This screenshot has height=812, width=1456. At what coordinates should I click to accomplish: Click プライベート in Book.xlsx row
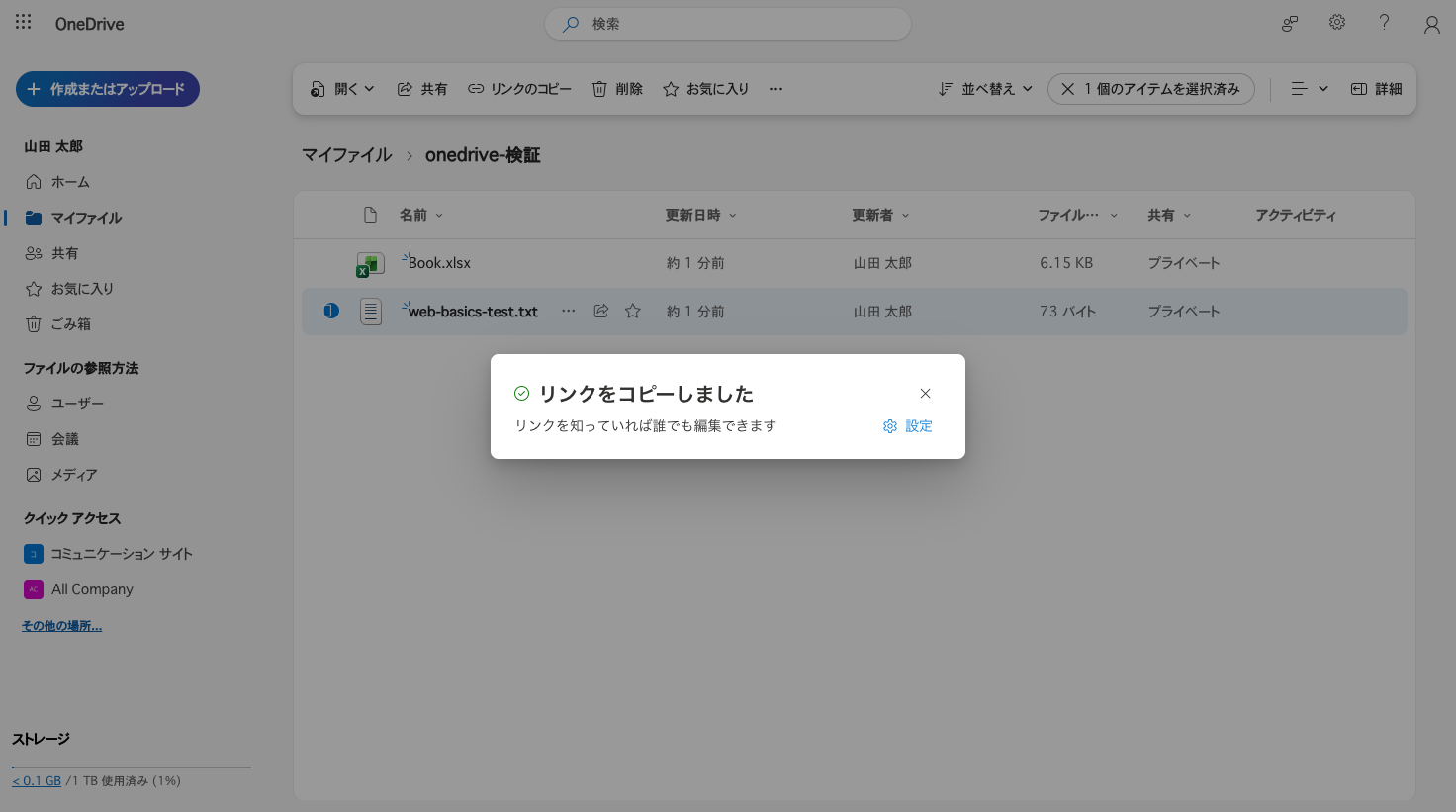coord(1184,263)
